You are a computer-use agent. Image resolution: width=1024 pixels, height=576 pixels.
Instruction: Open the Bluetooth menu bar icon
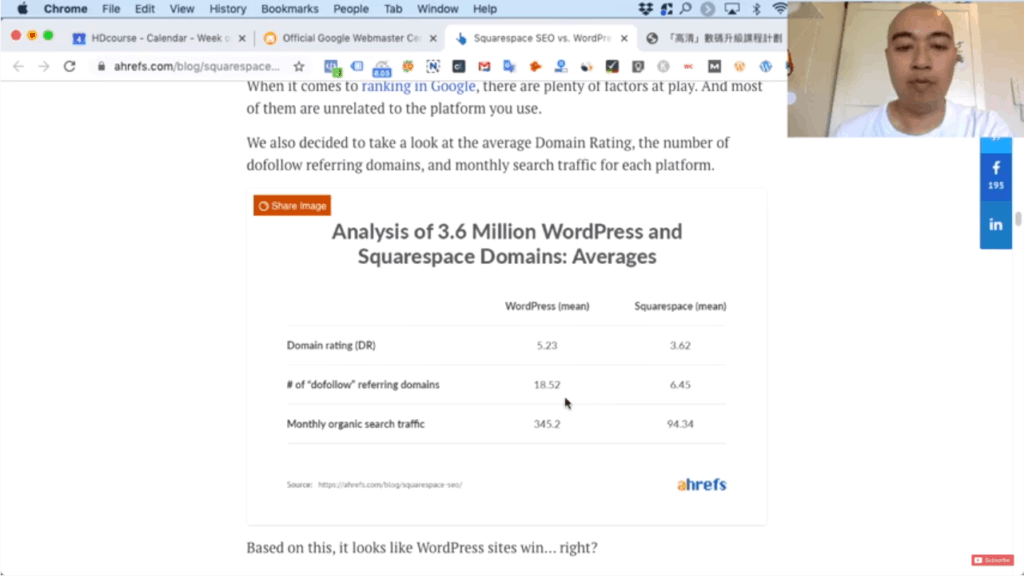(x=756, y=8)
